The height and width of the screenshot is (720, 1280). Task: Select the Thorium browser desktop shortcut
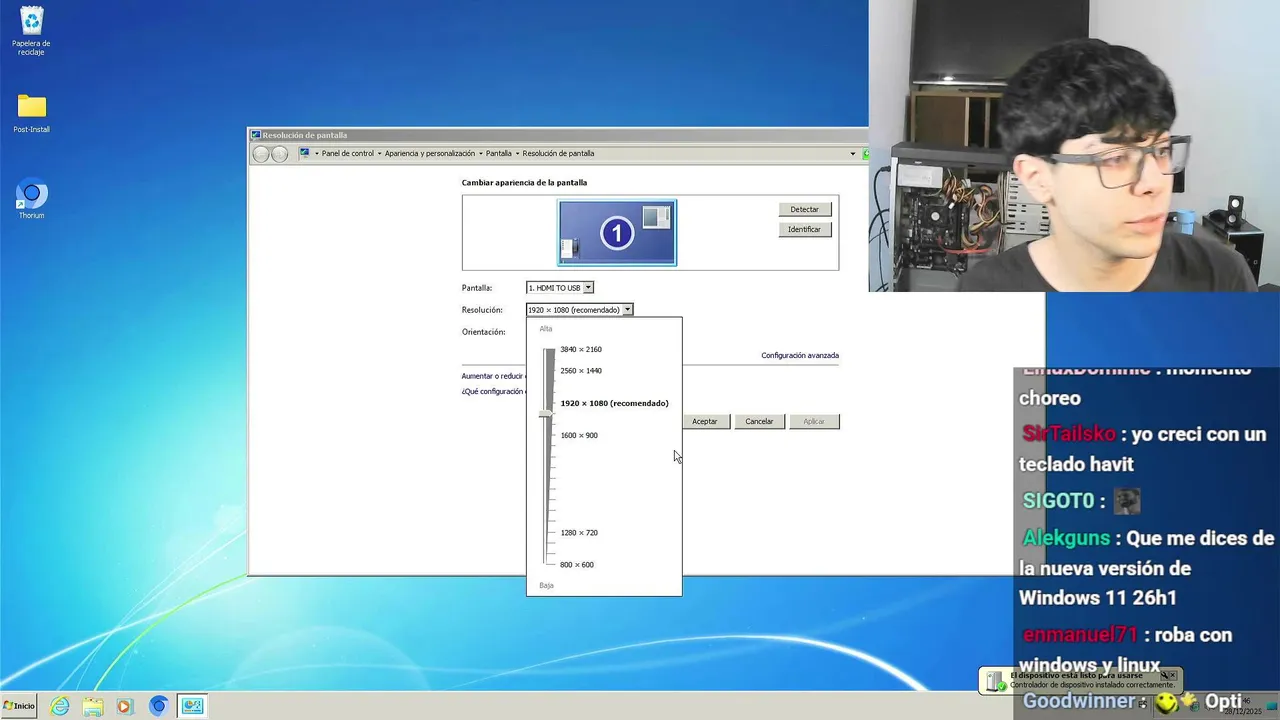[x=31, y=199]
